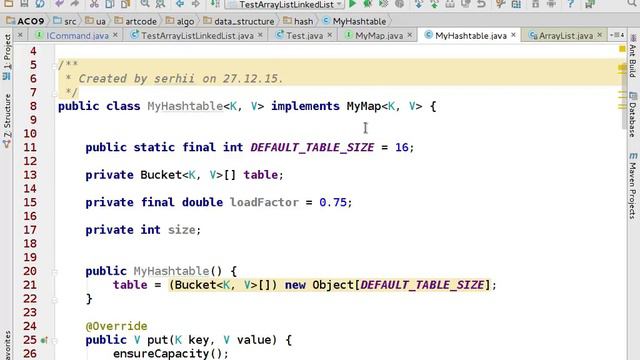Open Find with the magnifier toolbar icon

(x=145, y=4)
